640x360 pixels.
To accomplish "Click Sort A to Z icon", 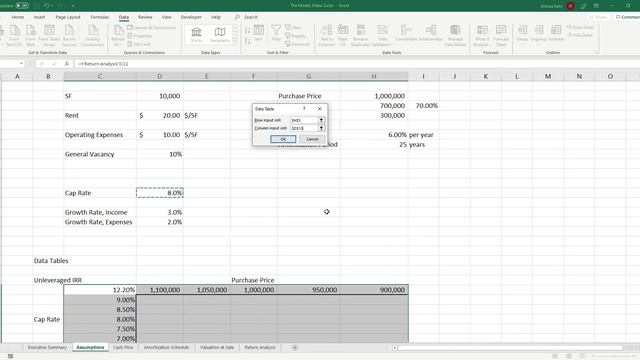I will [247, 31].
